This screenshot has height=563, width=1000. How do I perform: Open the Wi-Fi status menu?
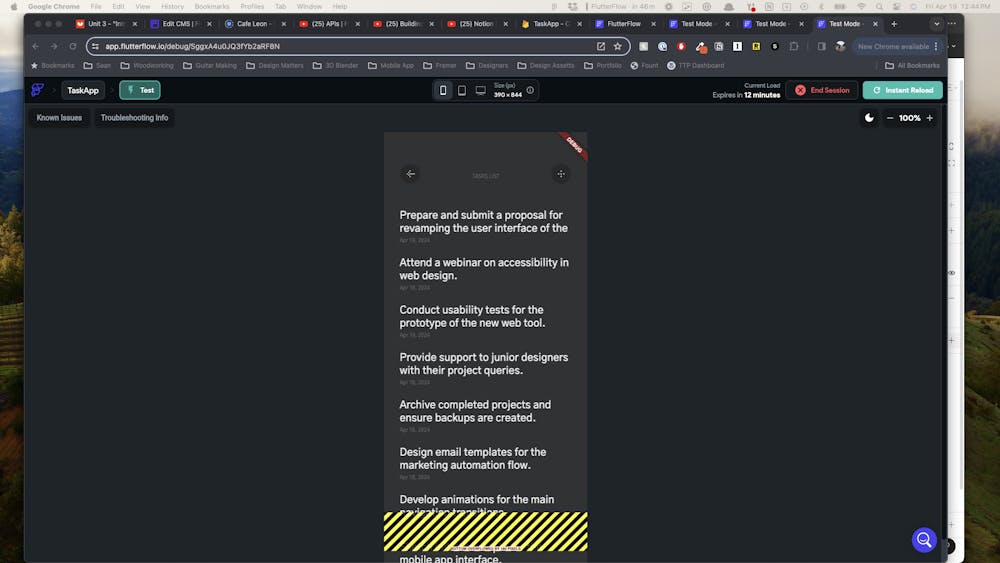pyautogui.click(x=861, y=6)
